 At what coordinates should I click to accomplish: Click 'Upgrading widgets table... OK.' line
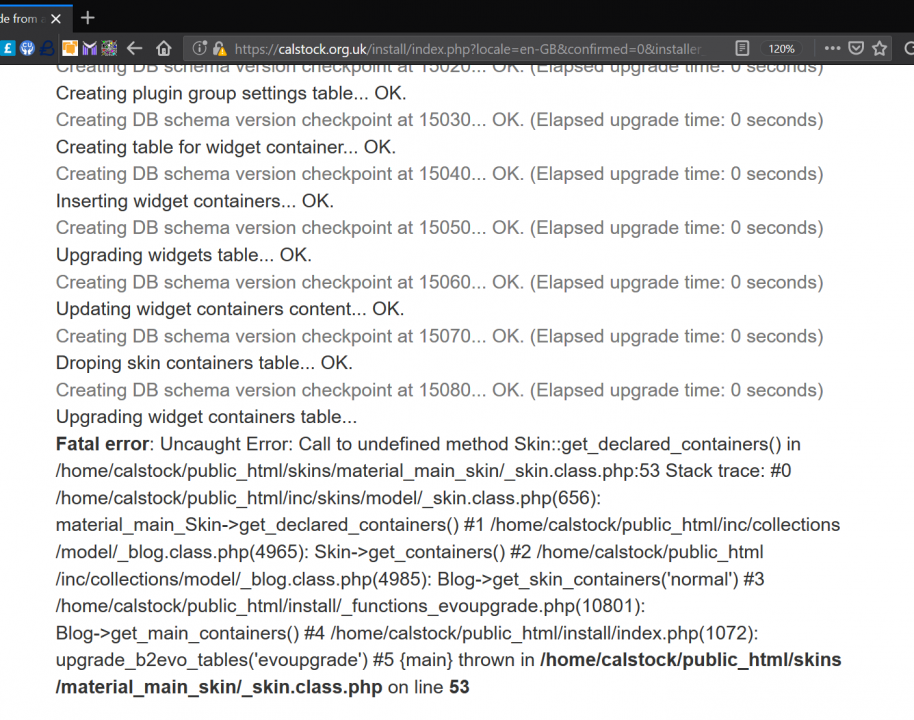click(x=184, y=255)
